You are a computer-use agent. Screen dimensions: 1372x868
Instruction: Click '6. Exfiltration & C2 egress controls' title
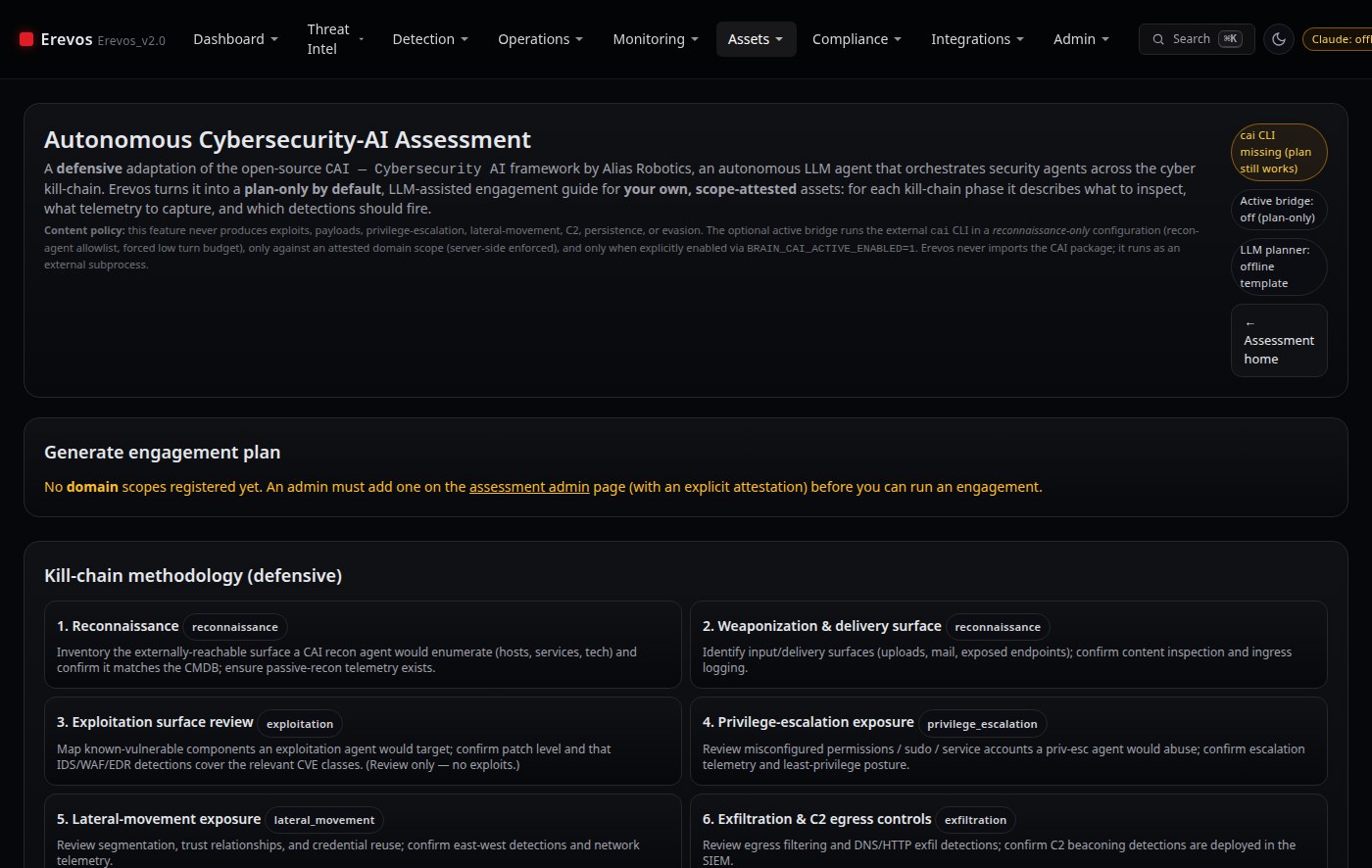(817, 819)
